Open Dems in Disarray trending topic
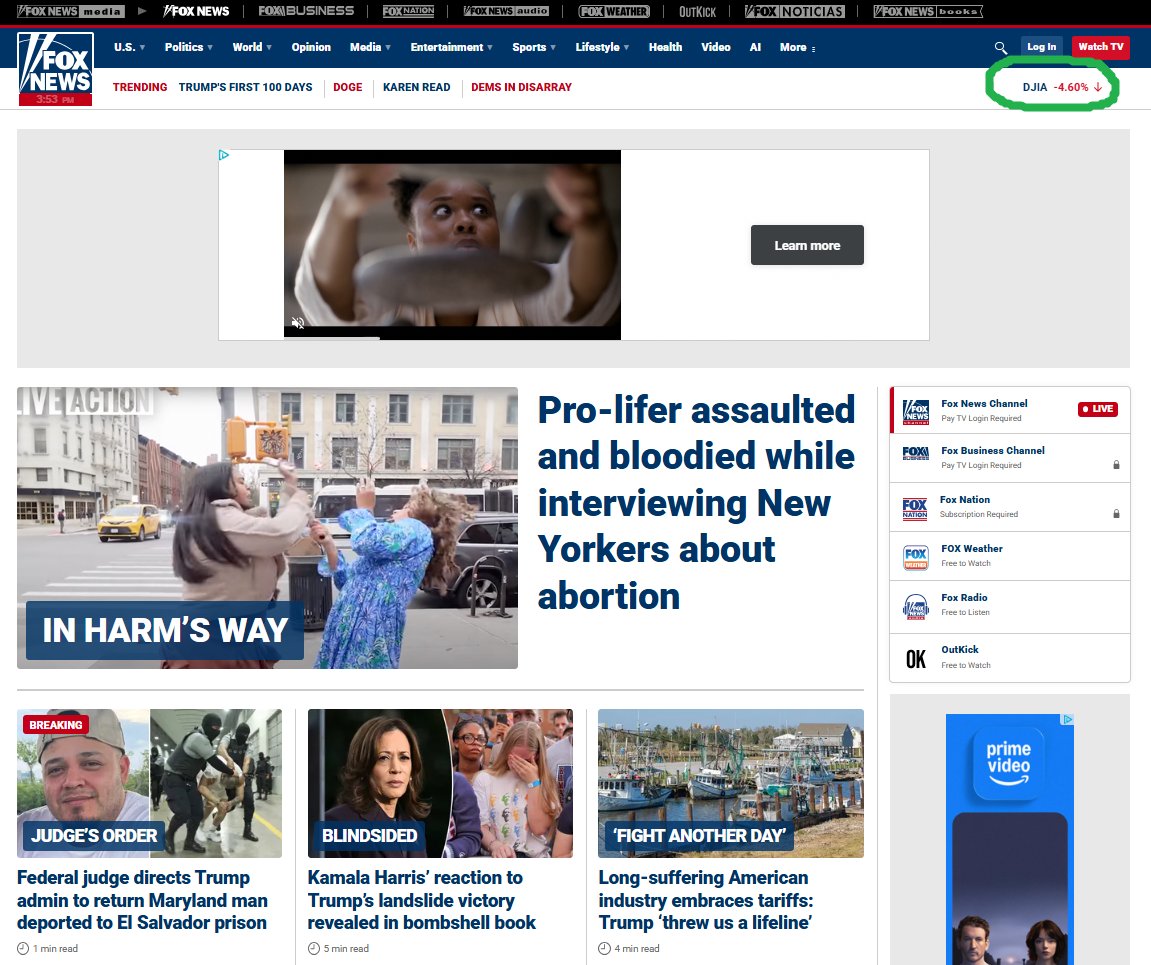 pyautogui.click(x=521, y=87)
